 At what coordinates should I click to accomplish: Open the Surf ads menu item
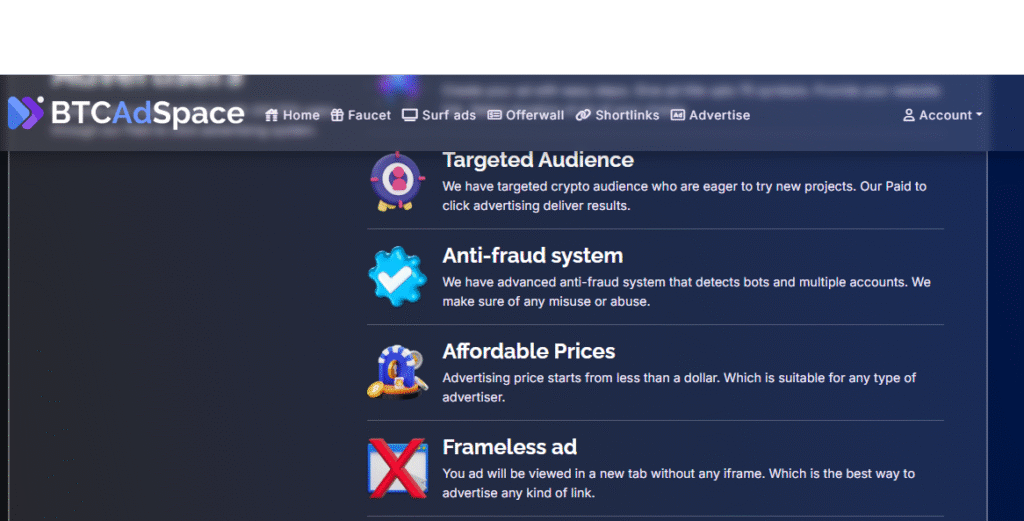[449, 115]
